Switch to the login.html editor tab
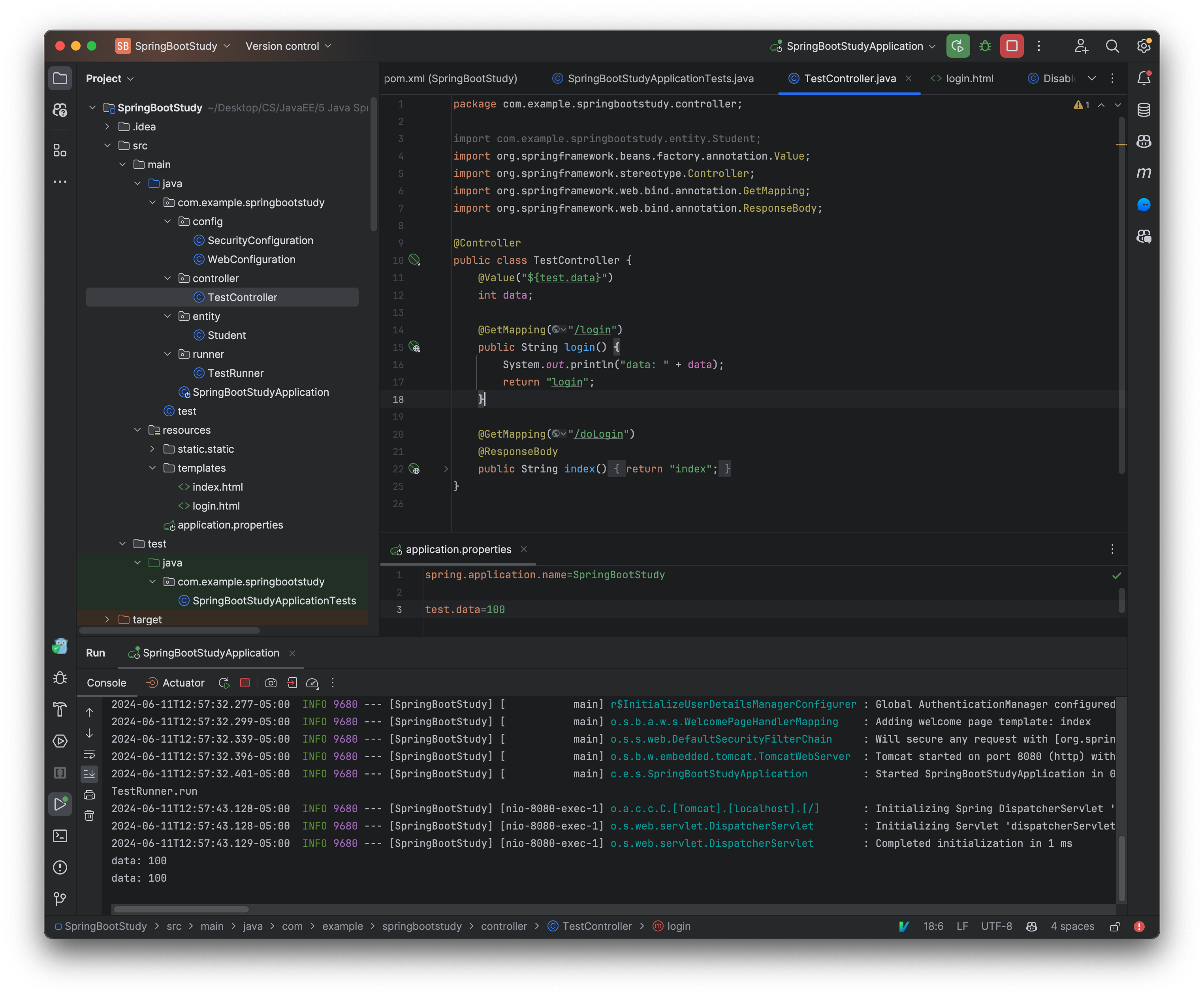This screenshot has height=997, width=1204. [x=970, y=79]
